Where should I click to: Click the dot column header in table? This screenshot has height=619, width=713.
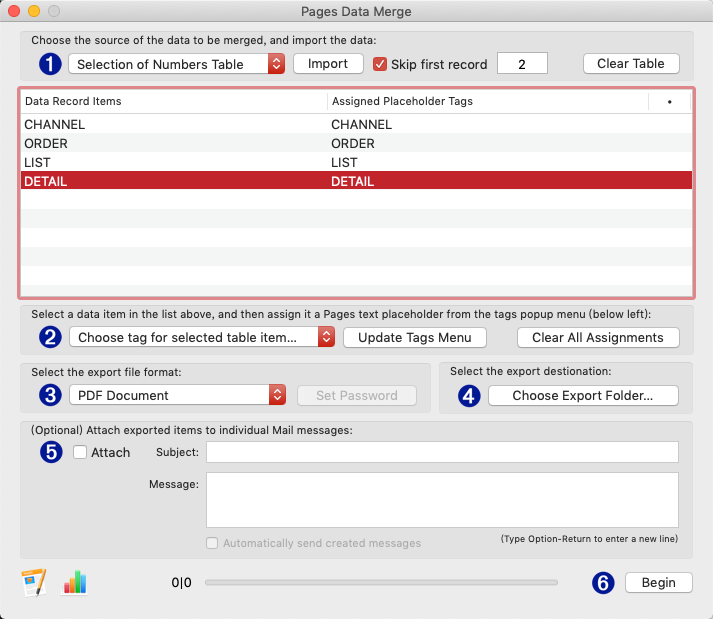(x=669, y=101)
